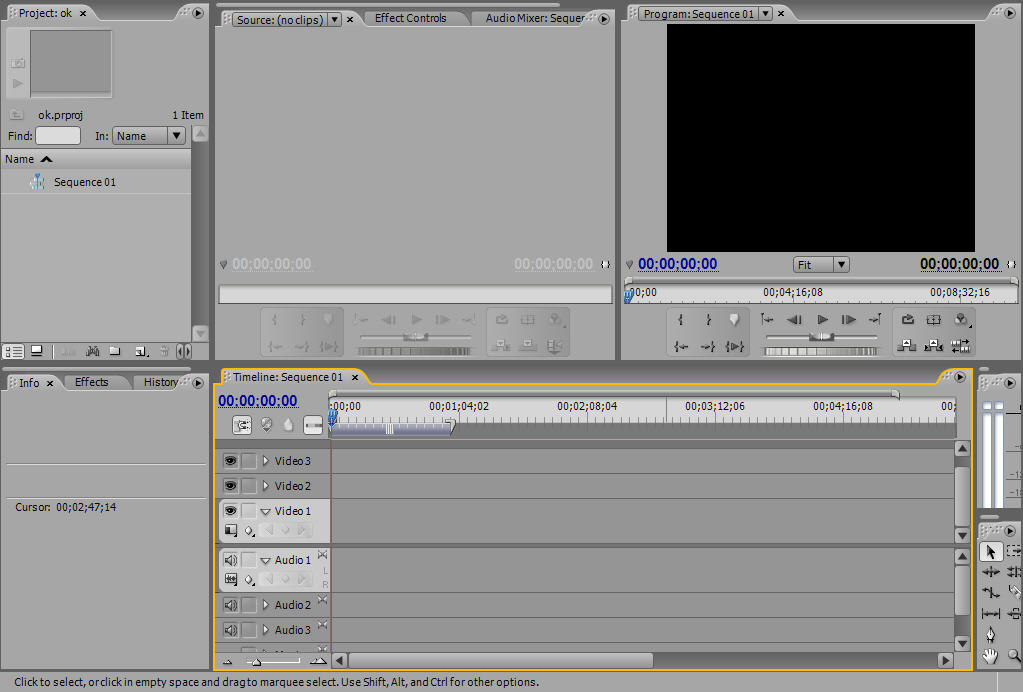Select Sequence 01 in the Project panel
Viewport: 1023px width, 692px height.
[x=84, y=182]
